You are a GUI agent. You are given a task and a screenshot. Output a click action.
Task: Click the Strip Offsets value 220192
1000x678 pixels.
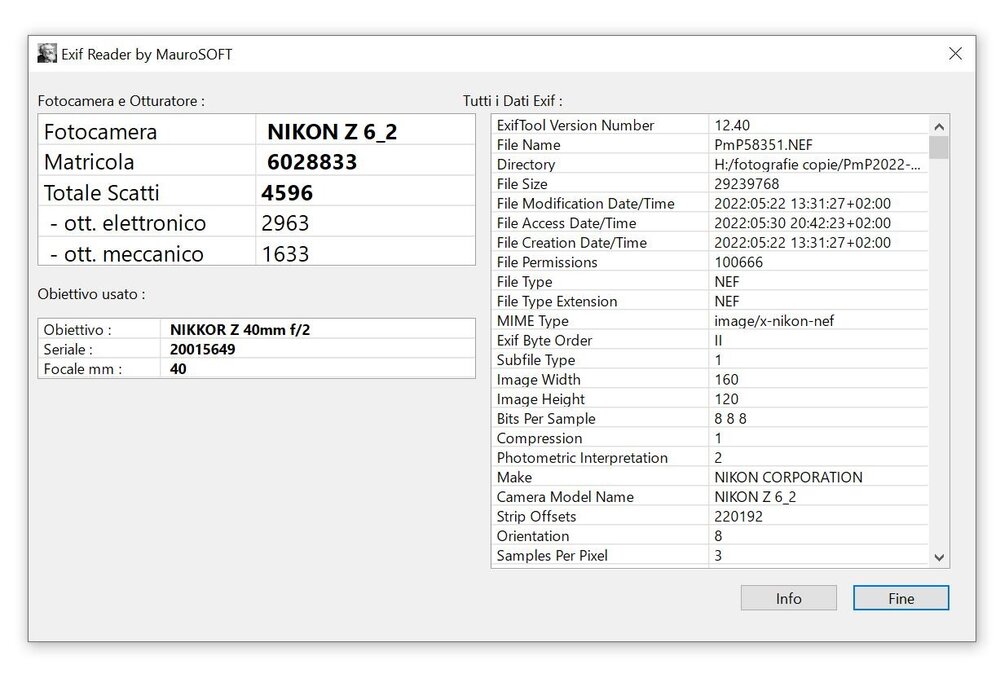coord(739,517)
